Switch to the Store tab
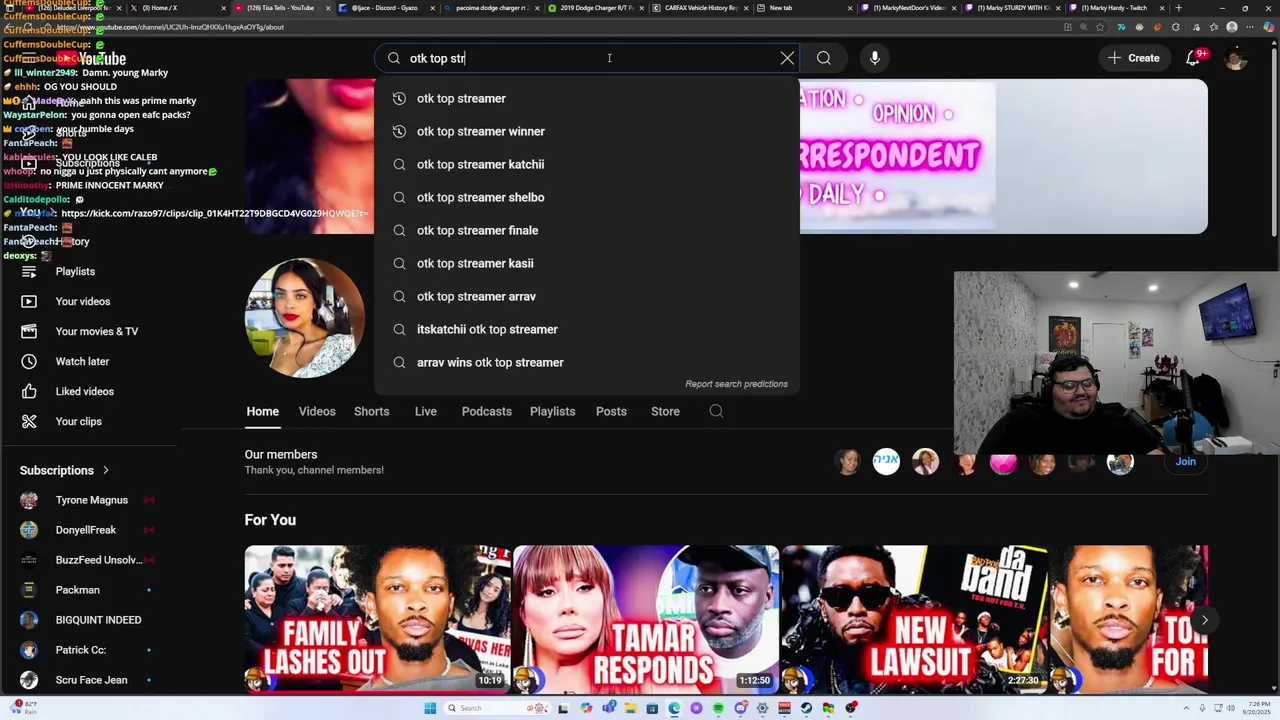Image resolution: width=1280 pixels, height=720 pixels. click(x=665, y=411)
